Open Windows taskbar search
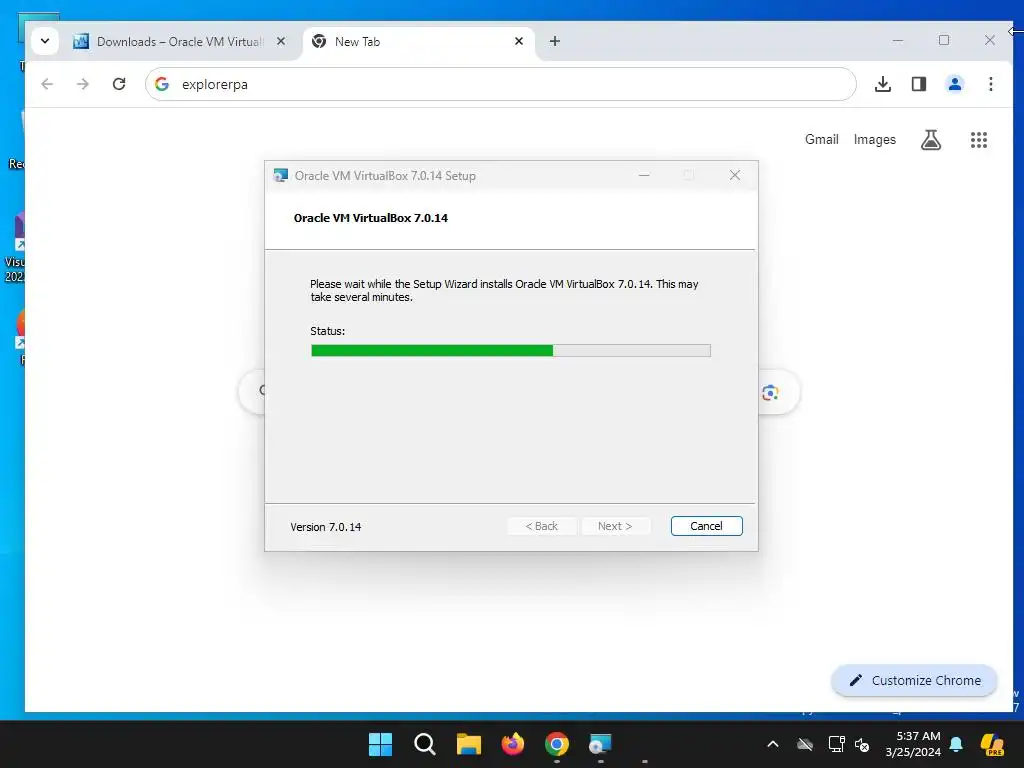The height and width of the screenshot is (768, 1024). click(x=424, y=744)
